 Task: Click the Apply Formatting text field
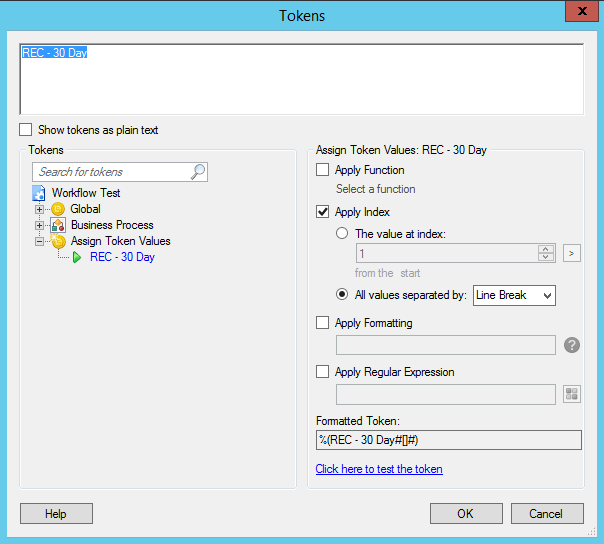point(446,345)
